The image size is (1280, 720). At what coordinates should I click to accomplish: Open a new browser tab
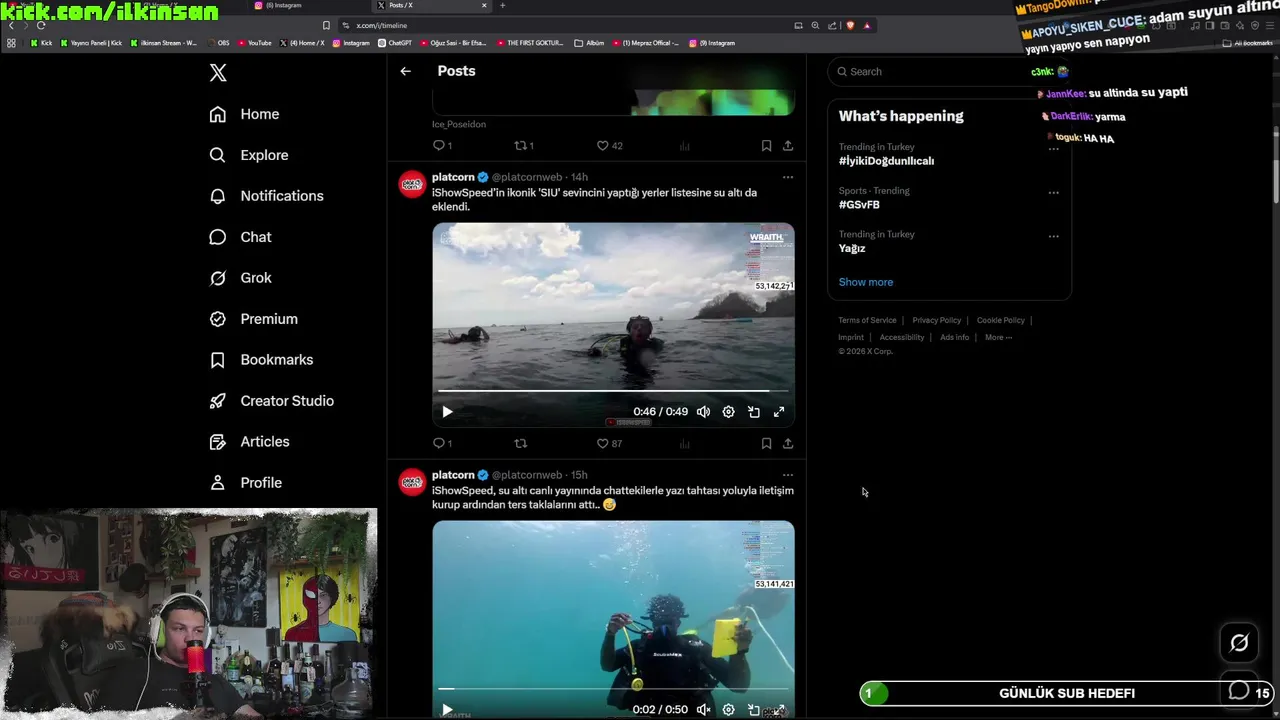click(502, 5)
